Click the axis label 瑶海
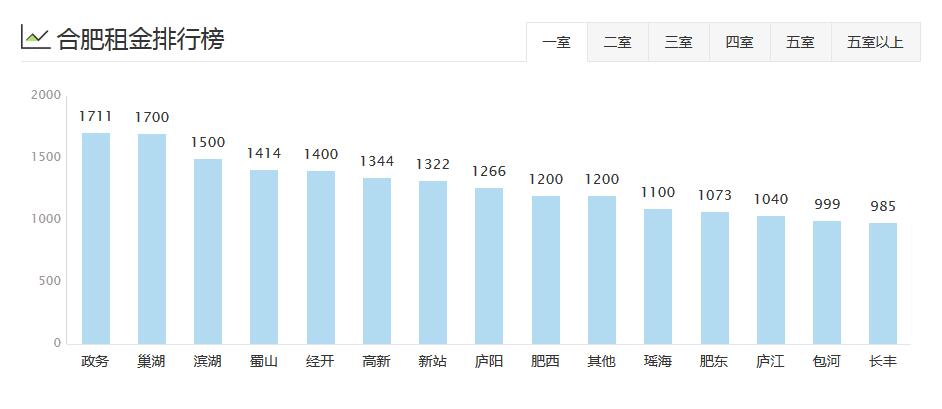 pyautogui.click(x=658, y=362)
